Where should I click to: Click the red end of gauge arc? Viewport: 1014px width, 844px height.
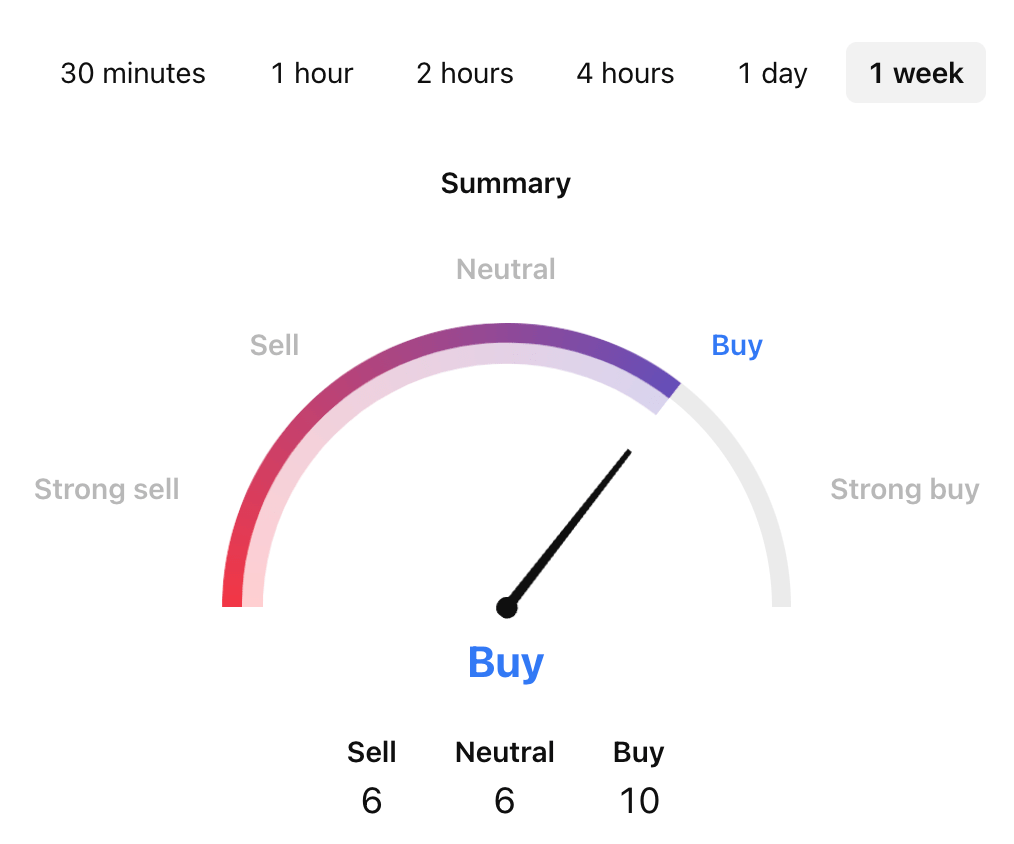click(x=233, y=590)
